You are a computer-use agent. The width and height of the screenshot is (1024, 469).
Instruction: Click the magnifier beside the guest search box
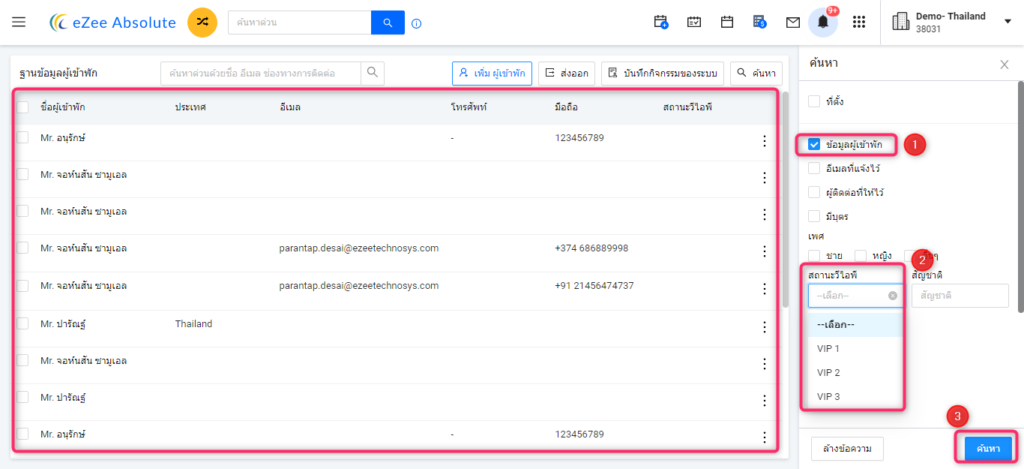[x=372, y=73]
